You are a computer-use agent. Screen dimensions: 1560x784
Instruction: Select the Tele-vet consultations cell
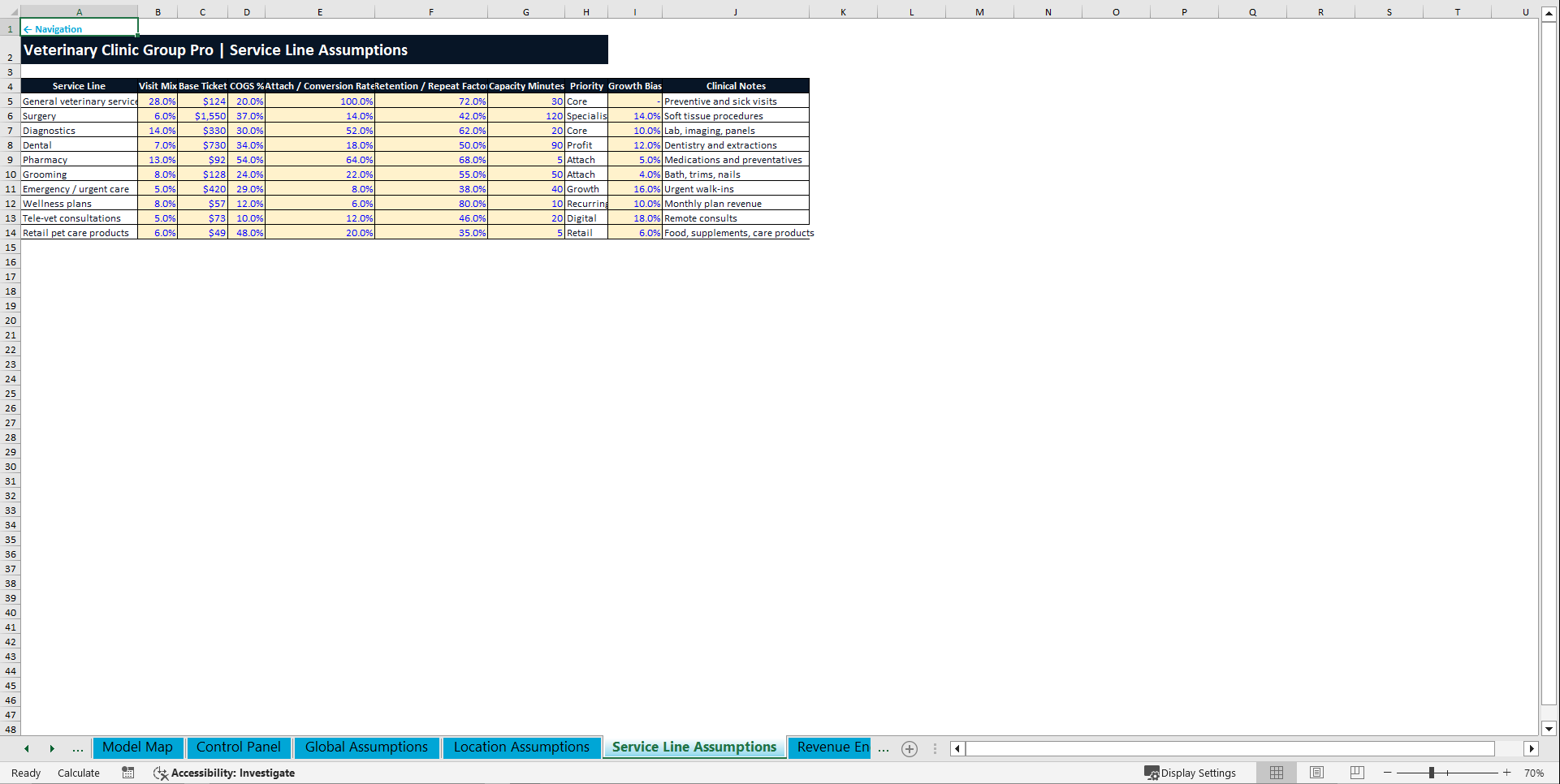(79, 218)
